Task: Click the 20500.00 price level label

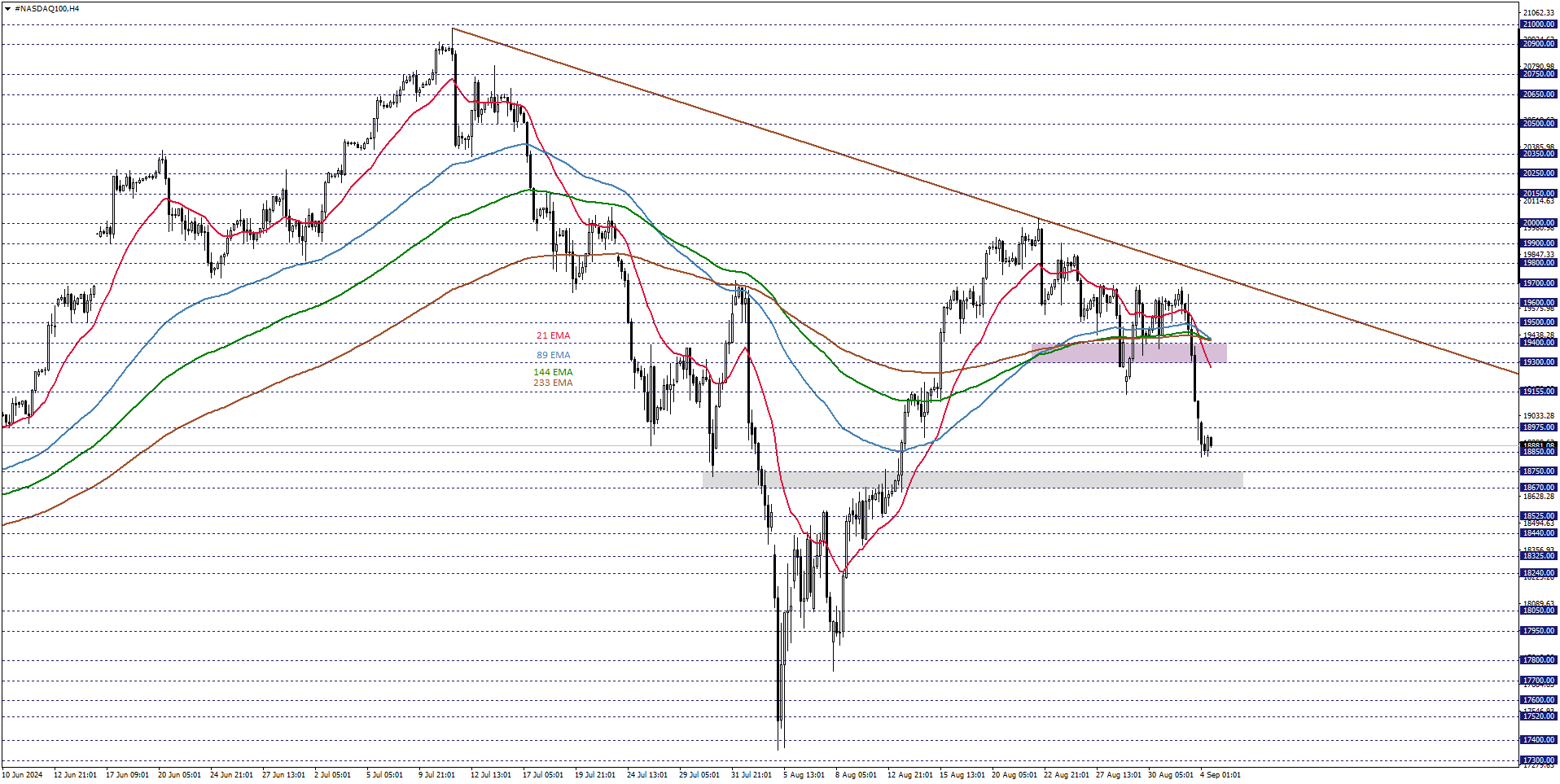Action: (x=1539, y=124)
